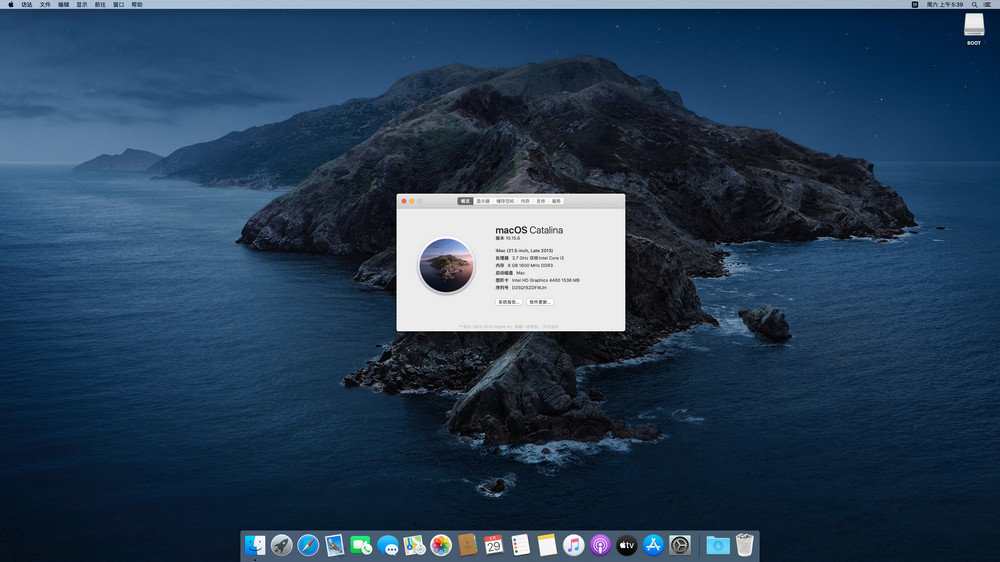Click processor line "3.7 GHz Intel Core i3"

pyautogui.click(x=529, y=258)
